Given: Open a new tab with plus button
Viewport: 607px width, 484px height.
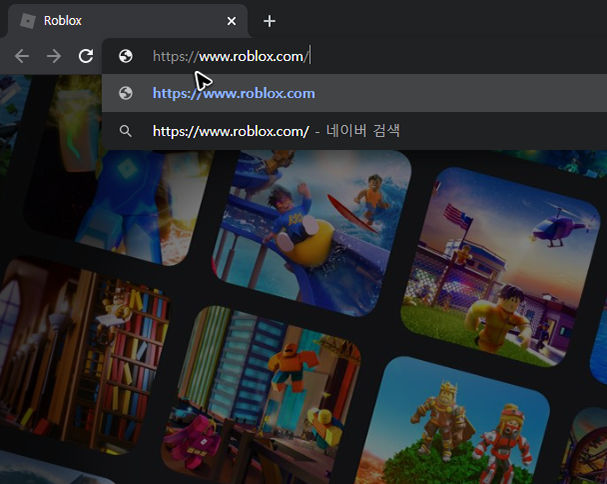Looking at the screenshot, I should (x=269, y=21).
